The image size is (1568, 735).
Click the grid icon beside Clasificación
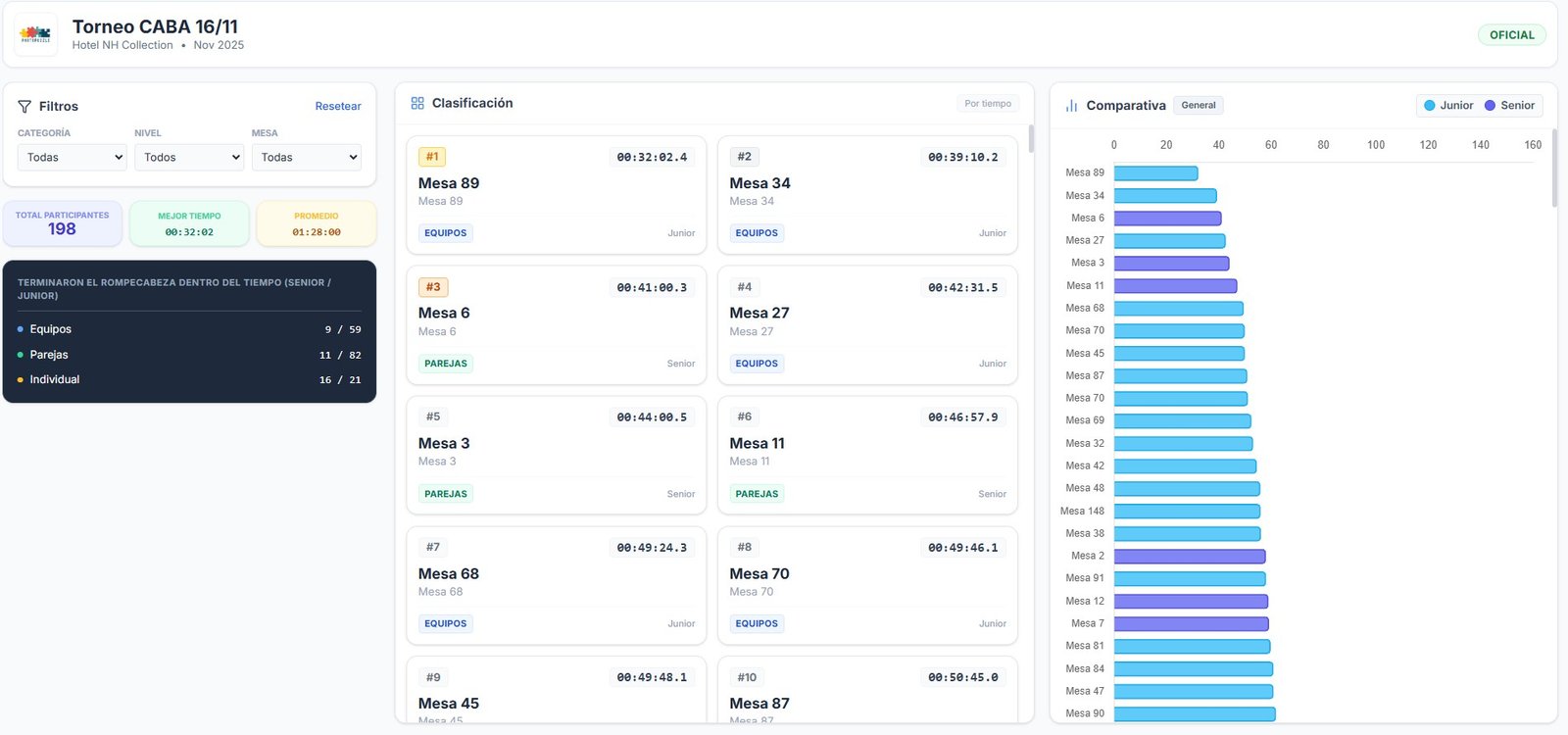[x=417, y=103]
